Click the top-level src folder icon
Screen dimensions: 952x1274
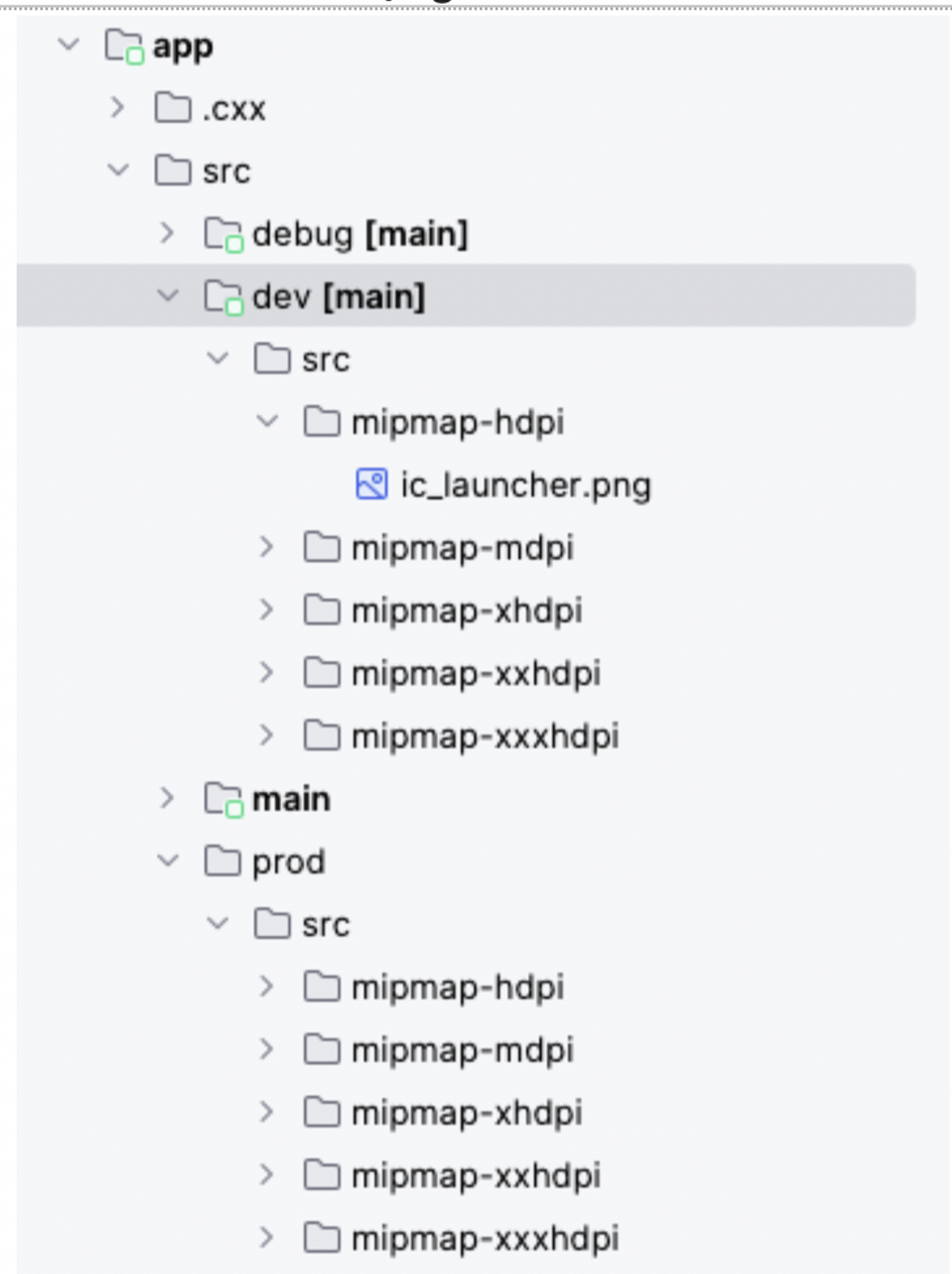(173, 171)
